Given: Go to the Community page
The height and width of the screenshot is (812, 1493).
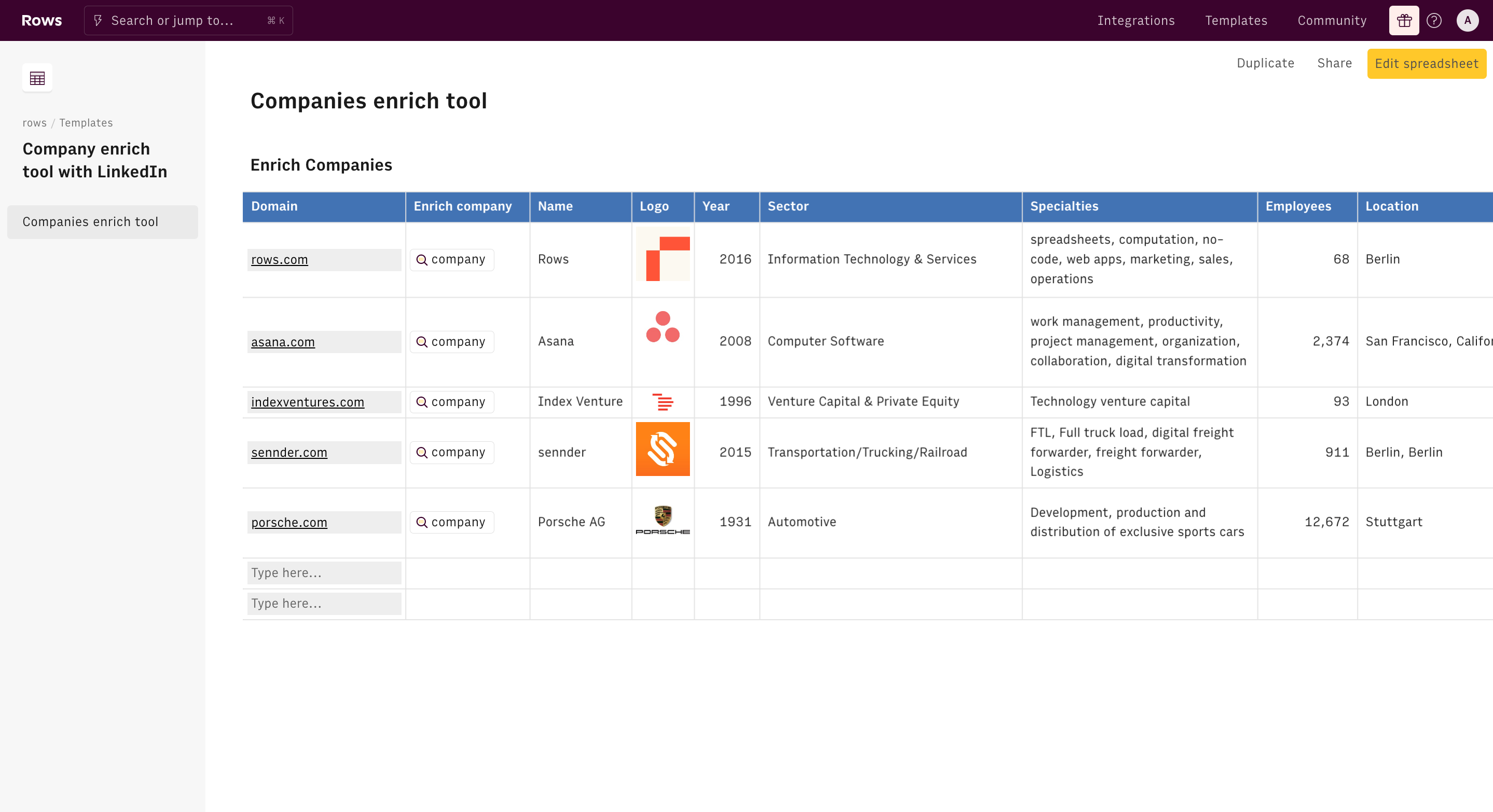Looking at the screenshot, I should pos(1331,21).
